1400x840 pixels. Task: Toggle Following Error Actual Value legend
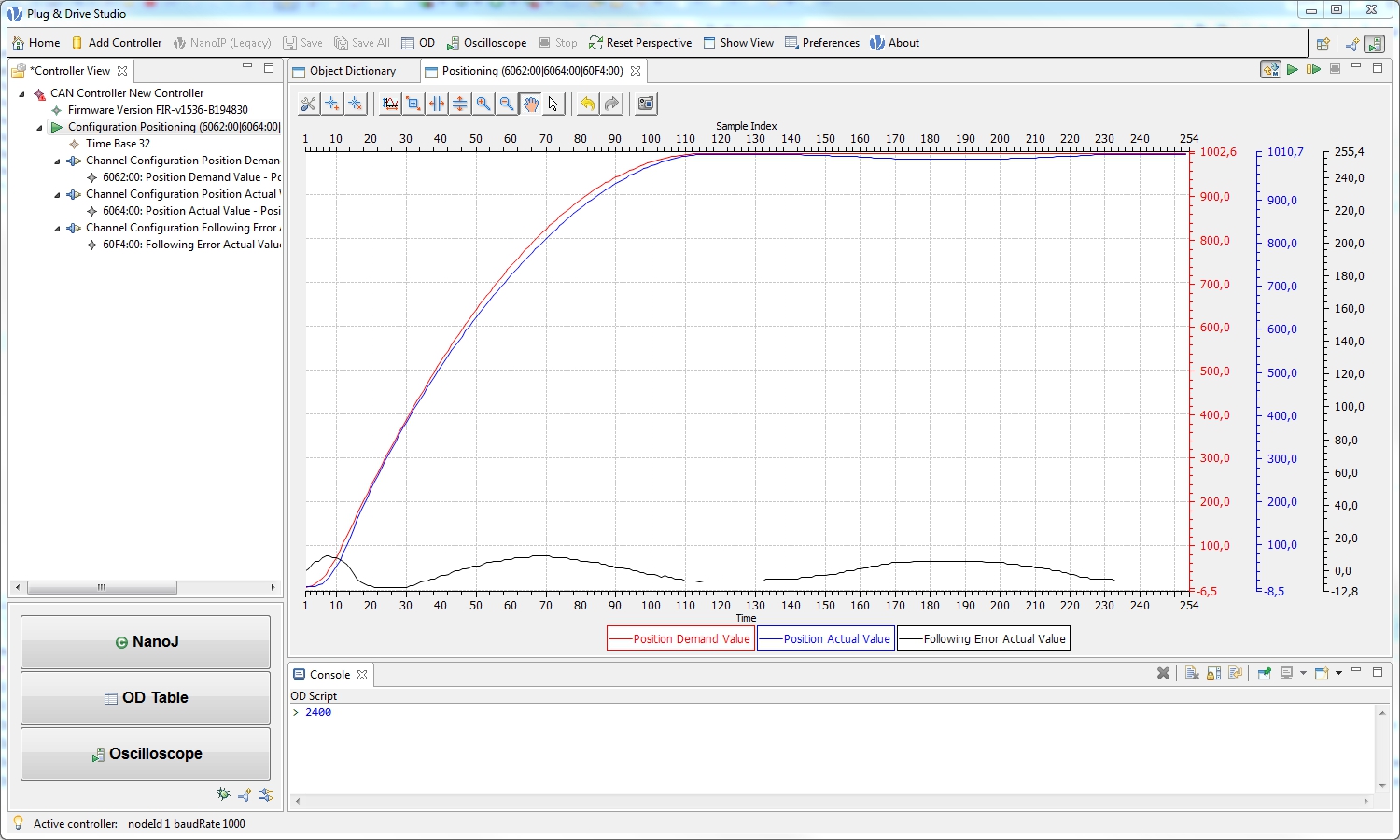[983, 639]
